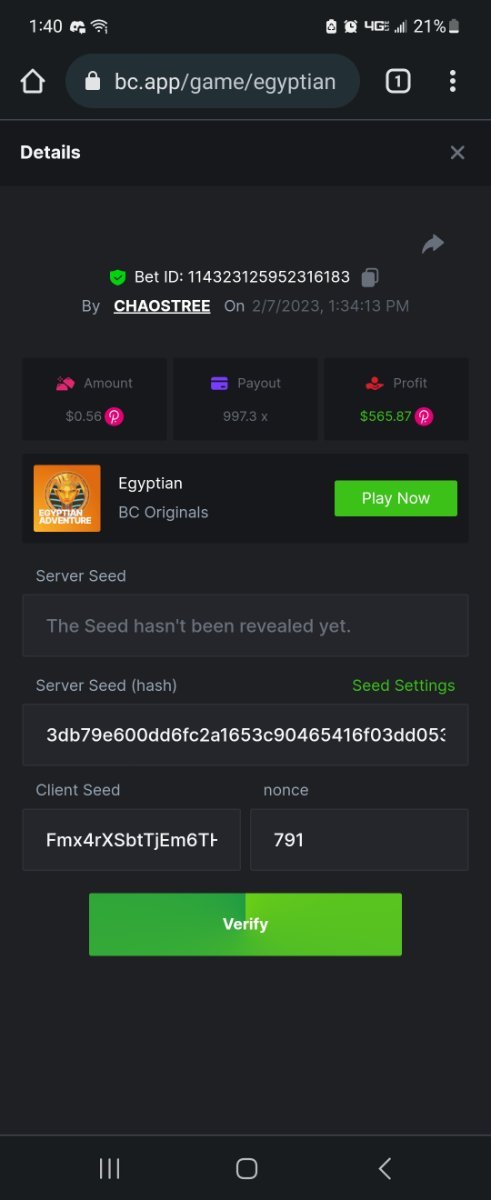Image resolution: width=491 pixels, height=1200 pixels.
Task: Tap the pink coin icon beside Amount
Action: (114, 416)
